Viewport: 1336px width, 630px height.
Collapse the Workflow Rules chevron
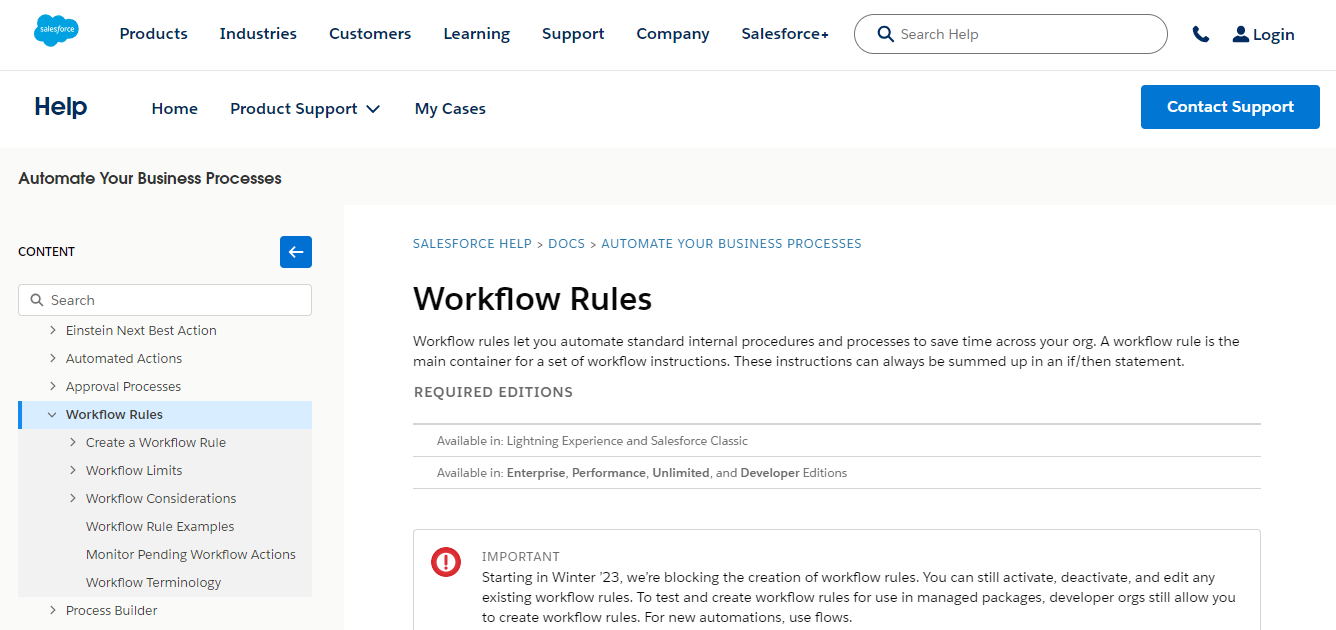pyautogui.click(x=52, y=414)
